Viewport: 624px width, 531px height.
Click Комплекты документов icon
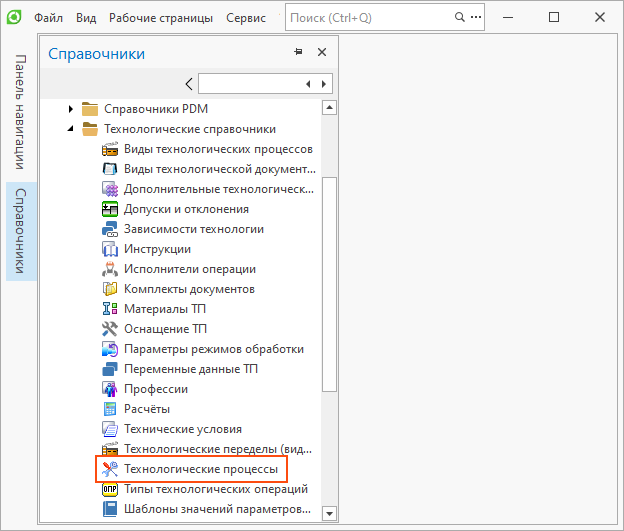(x=110, y=289)
